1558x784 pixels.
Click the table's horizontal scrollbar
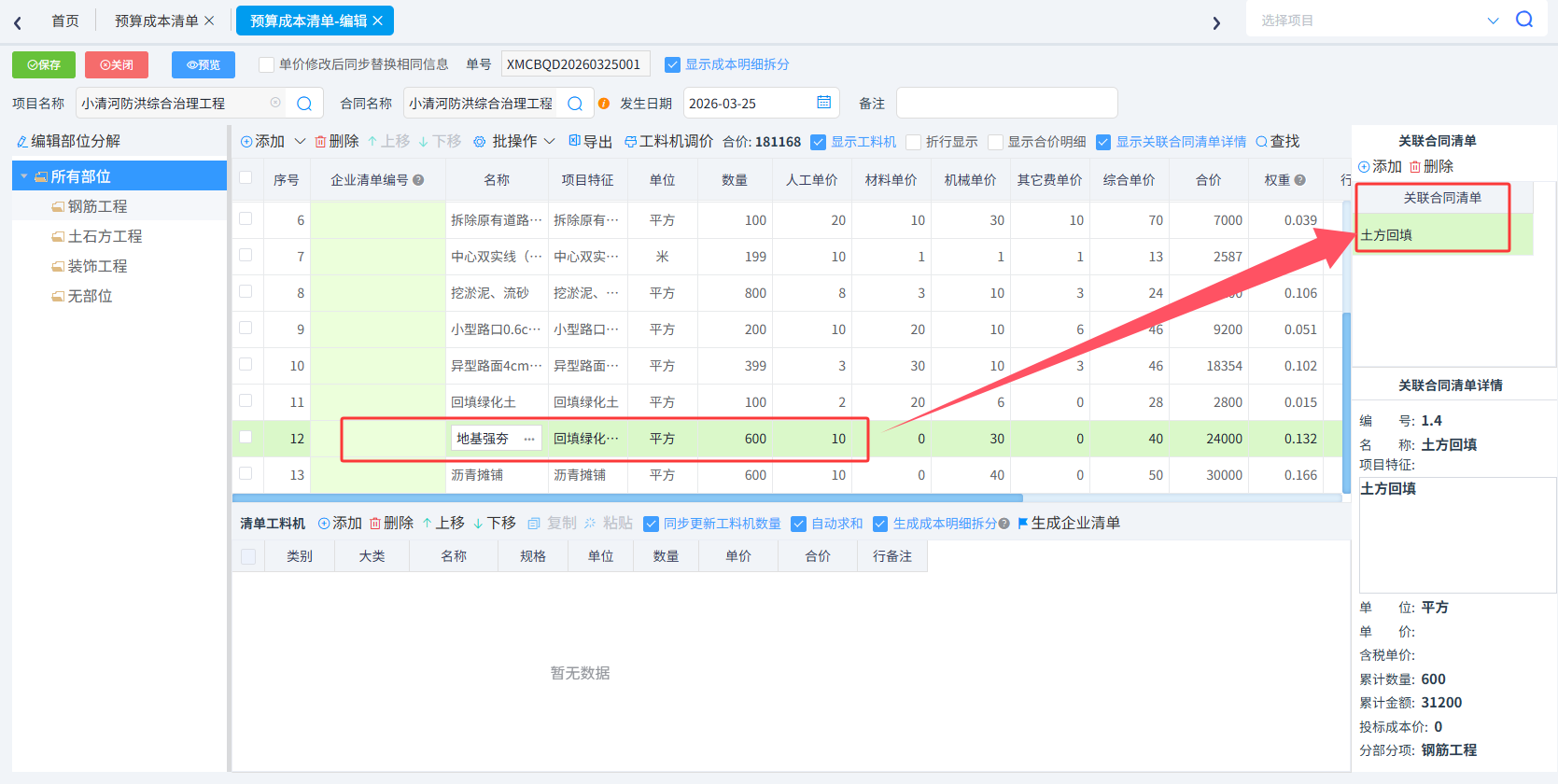(x=627, y=498)
